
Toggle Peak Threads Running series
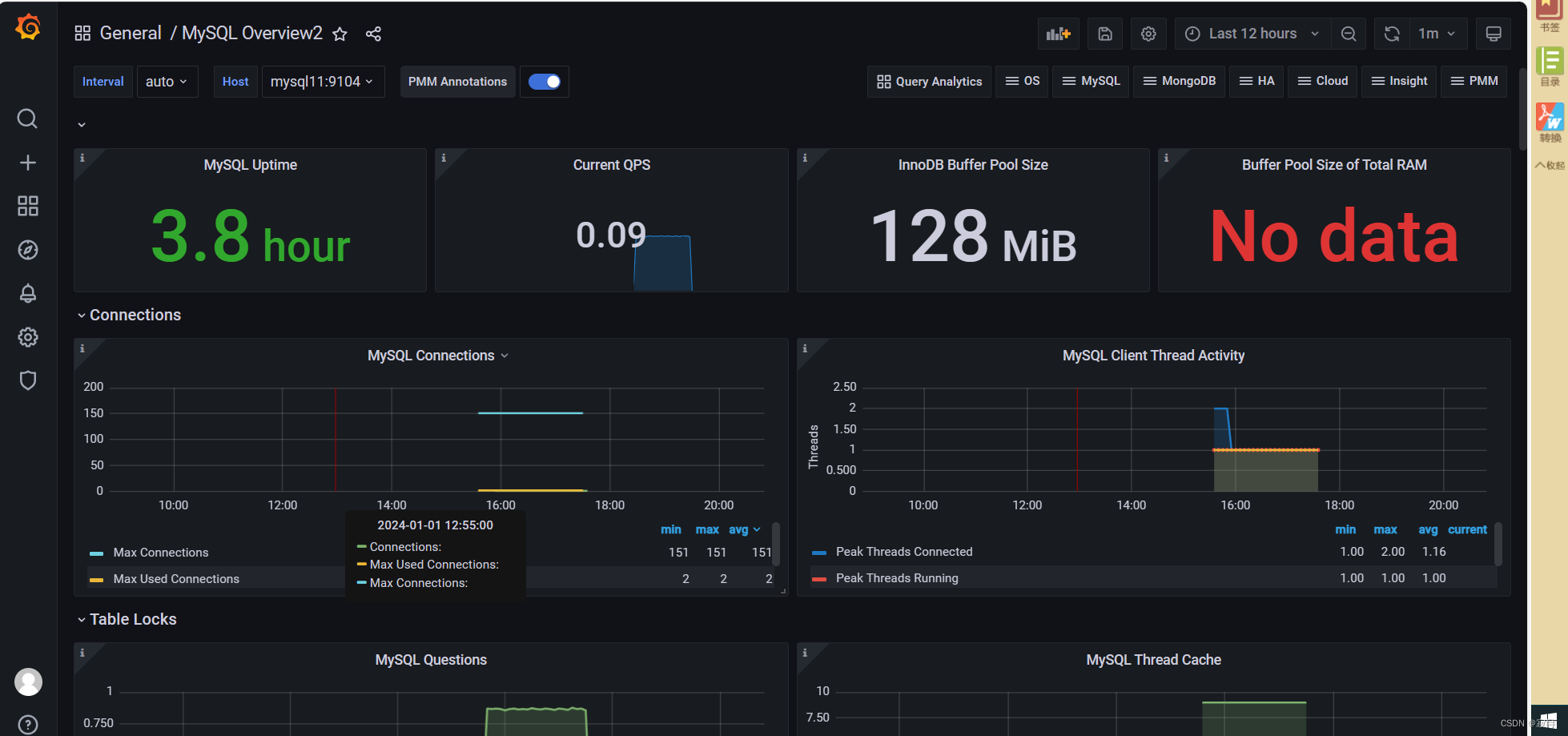(x=897, y=578)
